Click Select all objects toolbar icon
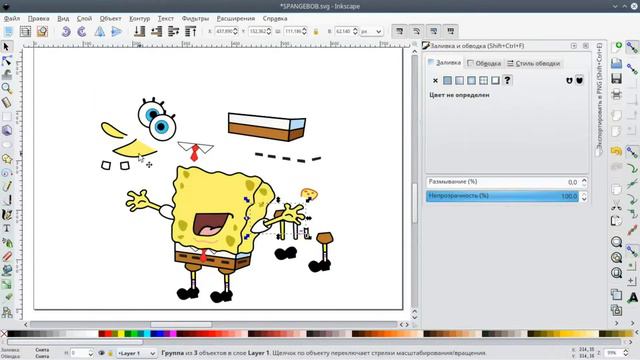The image size is (640, 360). (x=8, y=31)
